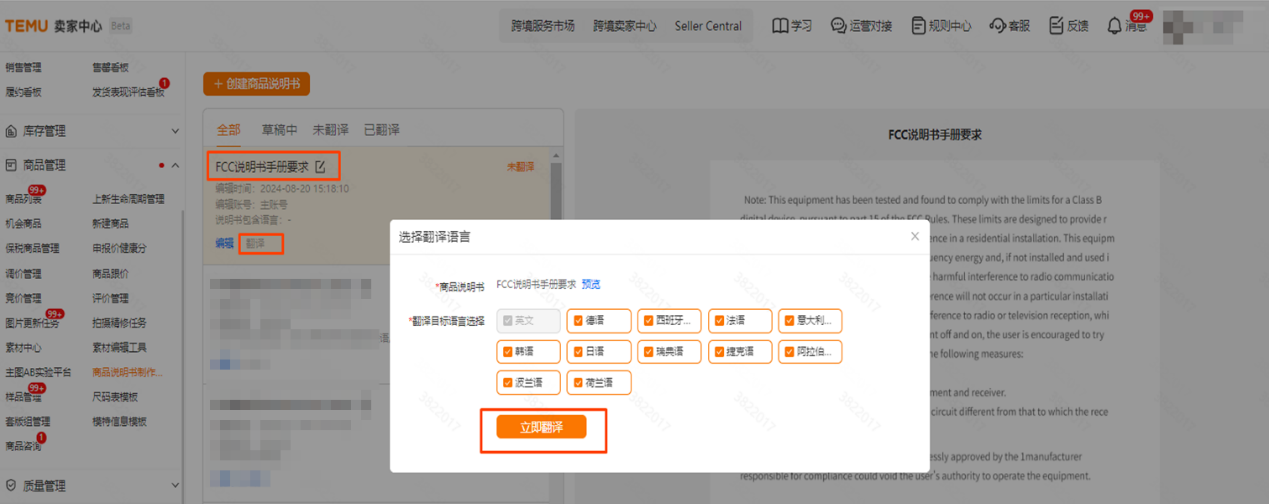Uncheck the 意大利语 language checkbox

tap(789, 321)
